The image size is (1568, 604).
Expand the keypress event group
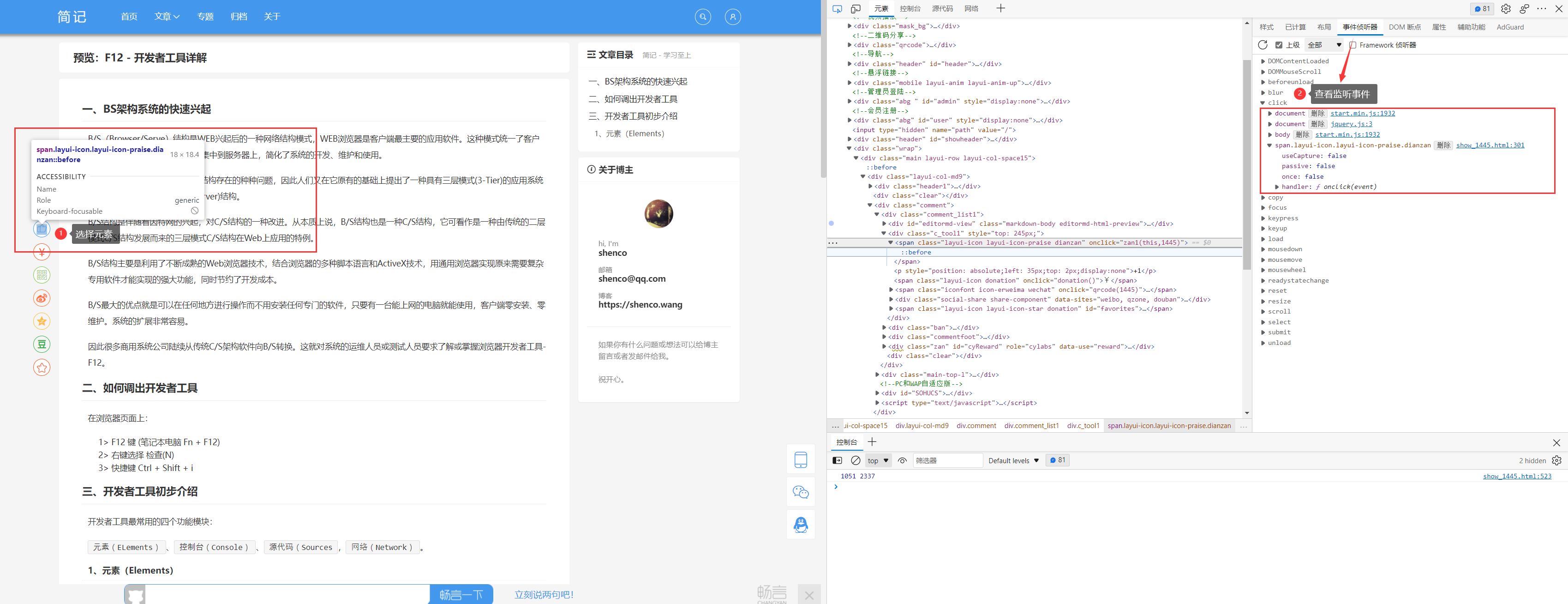pyautogui.click(x=1263, y=218)
